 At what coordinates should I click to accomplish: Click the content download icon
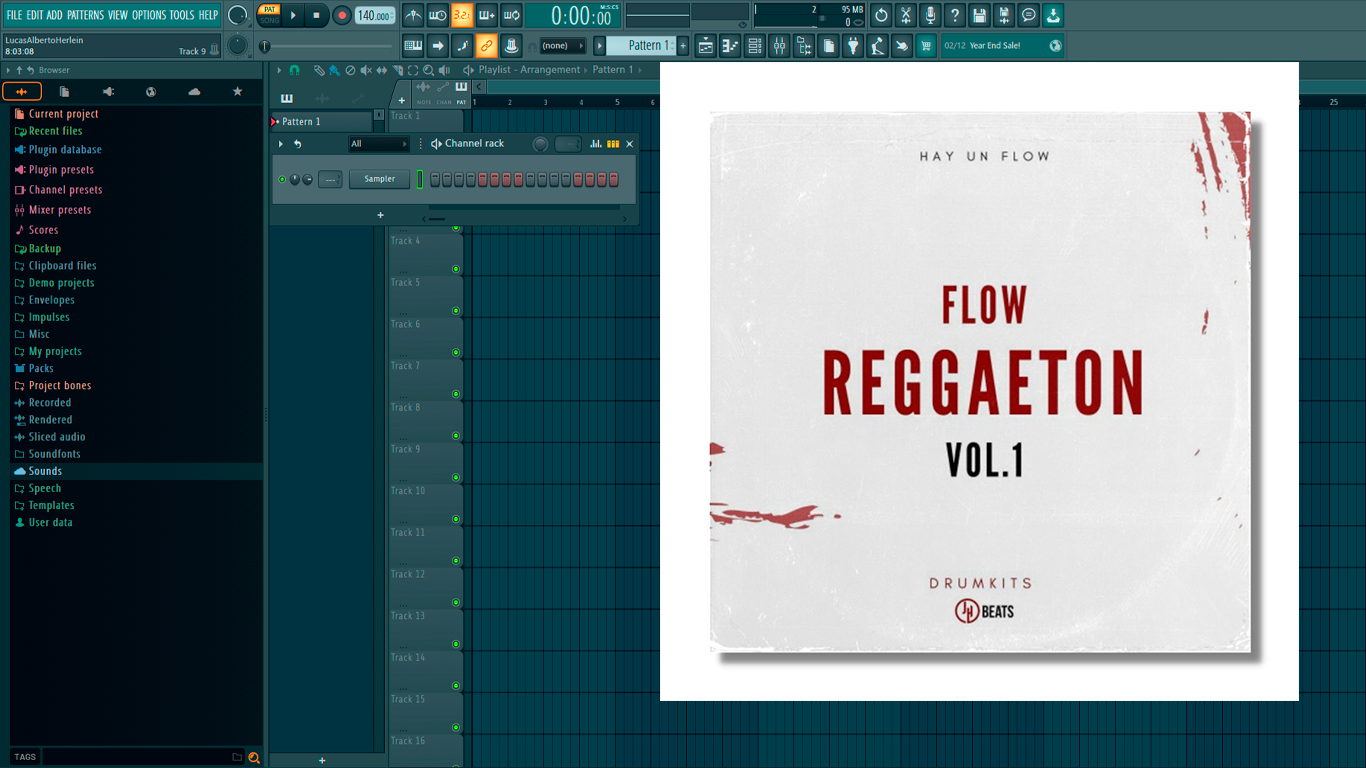click(1054, 15)
